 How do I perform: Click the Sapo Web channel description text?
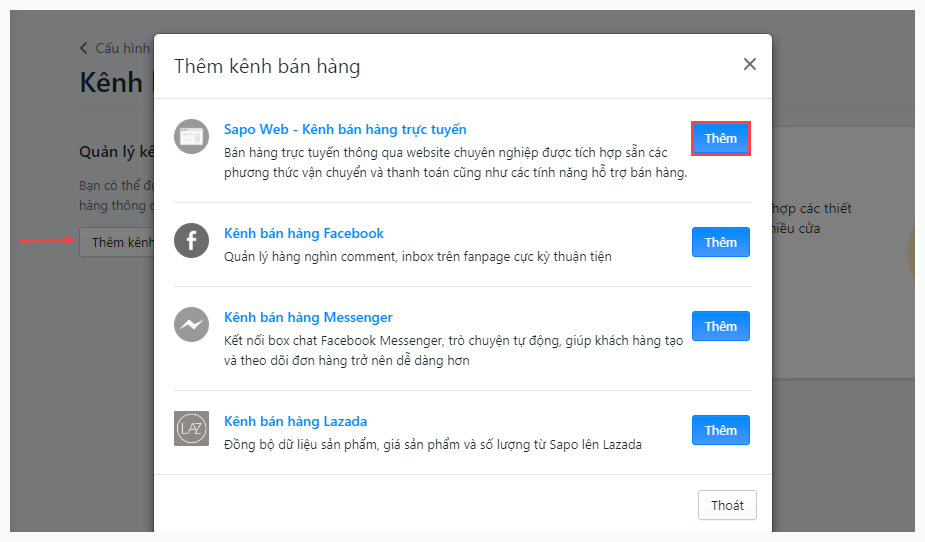455,163
